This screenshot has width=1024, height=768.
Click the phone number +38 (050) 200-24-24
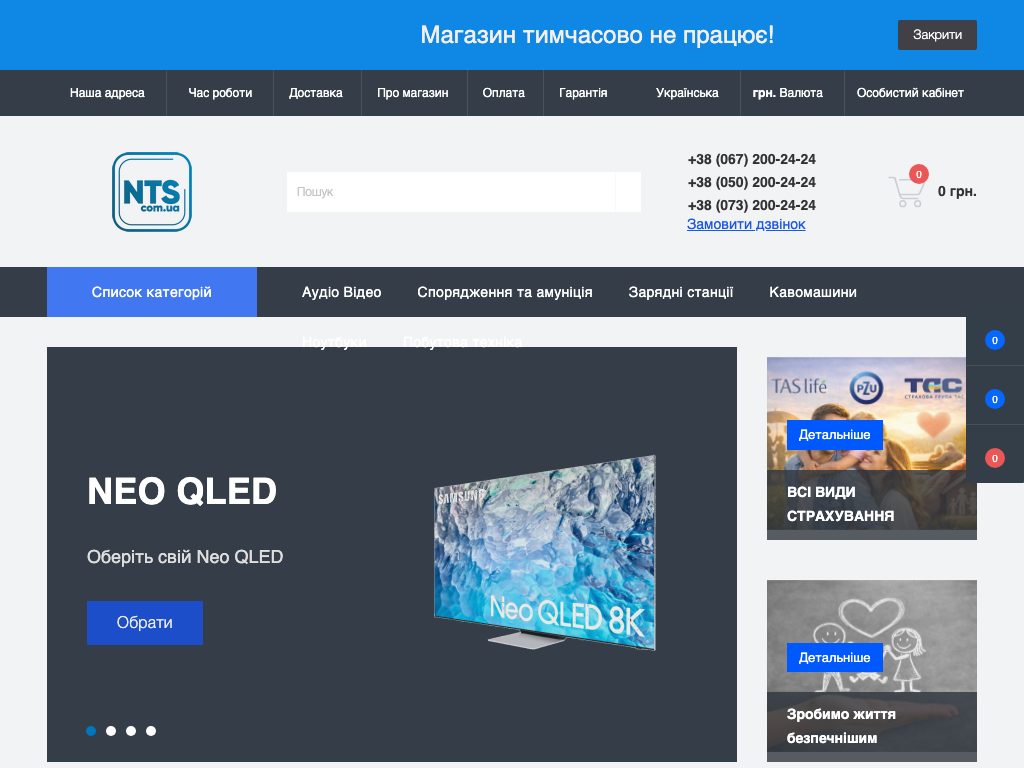(x=752, y=182)
